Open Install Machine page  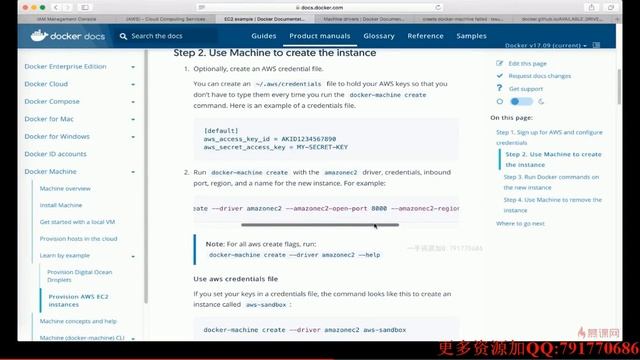pyautogui.click(x=61, y=205)
